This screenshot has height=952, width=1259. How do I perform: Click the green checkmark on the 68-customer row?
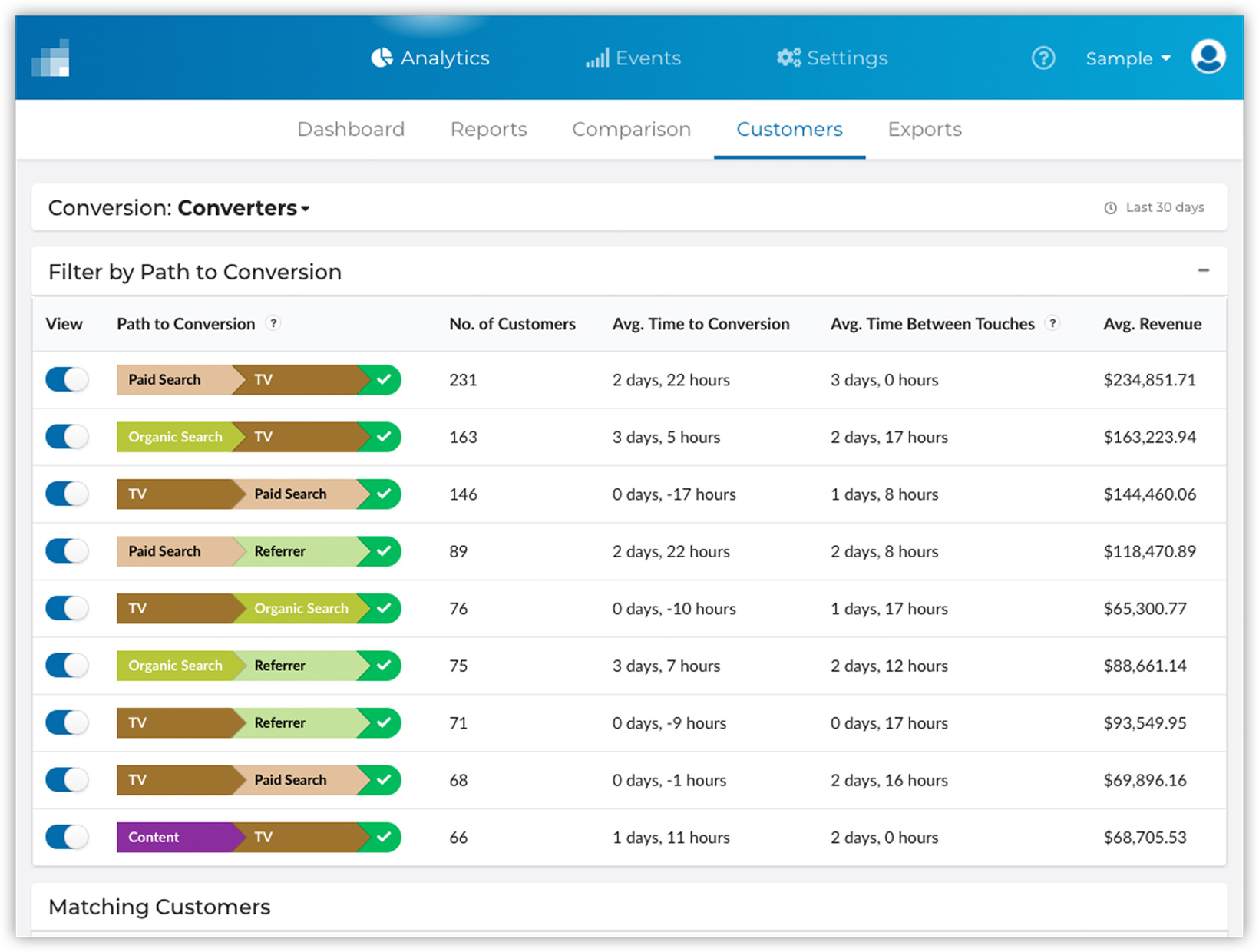click(x=384, y=780)
